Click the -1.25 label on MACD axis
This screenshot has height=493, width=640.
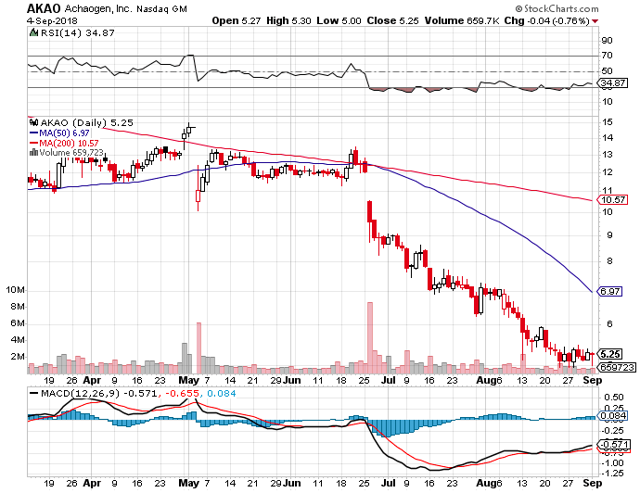tap(611, 473)
